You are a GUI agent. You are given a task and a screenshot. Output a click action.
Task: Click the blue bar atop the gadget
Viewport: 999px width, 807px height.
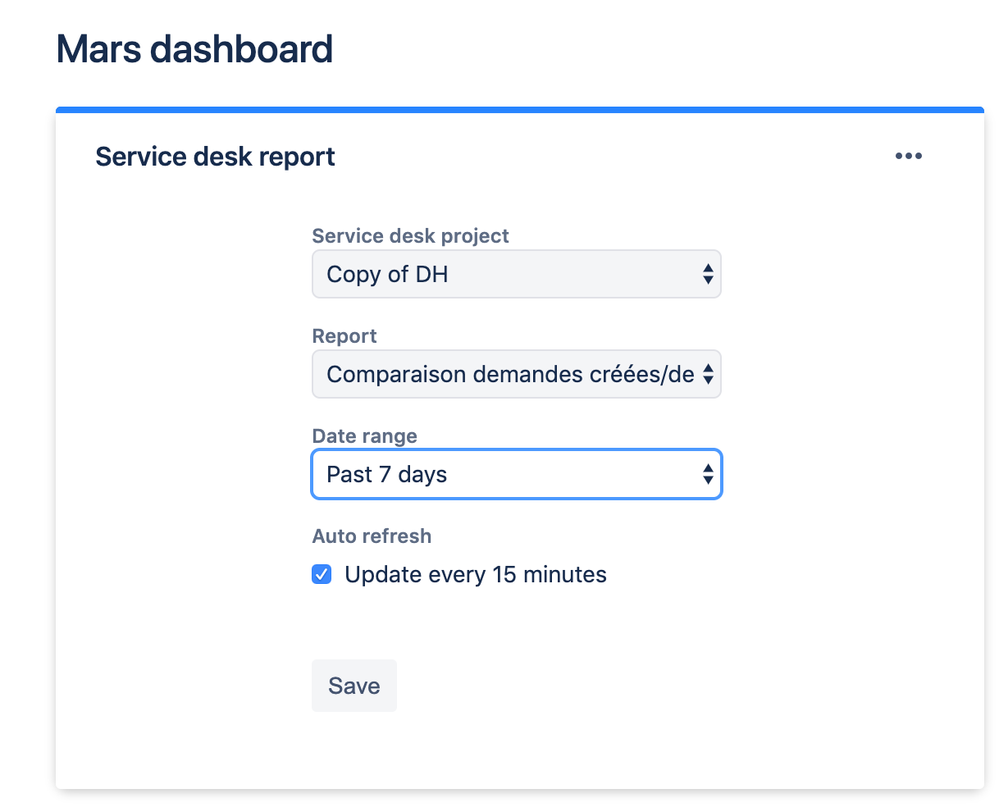pos(520,109)
